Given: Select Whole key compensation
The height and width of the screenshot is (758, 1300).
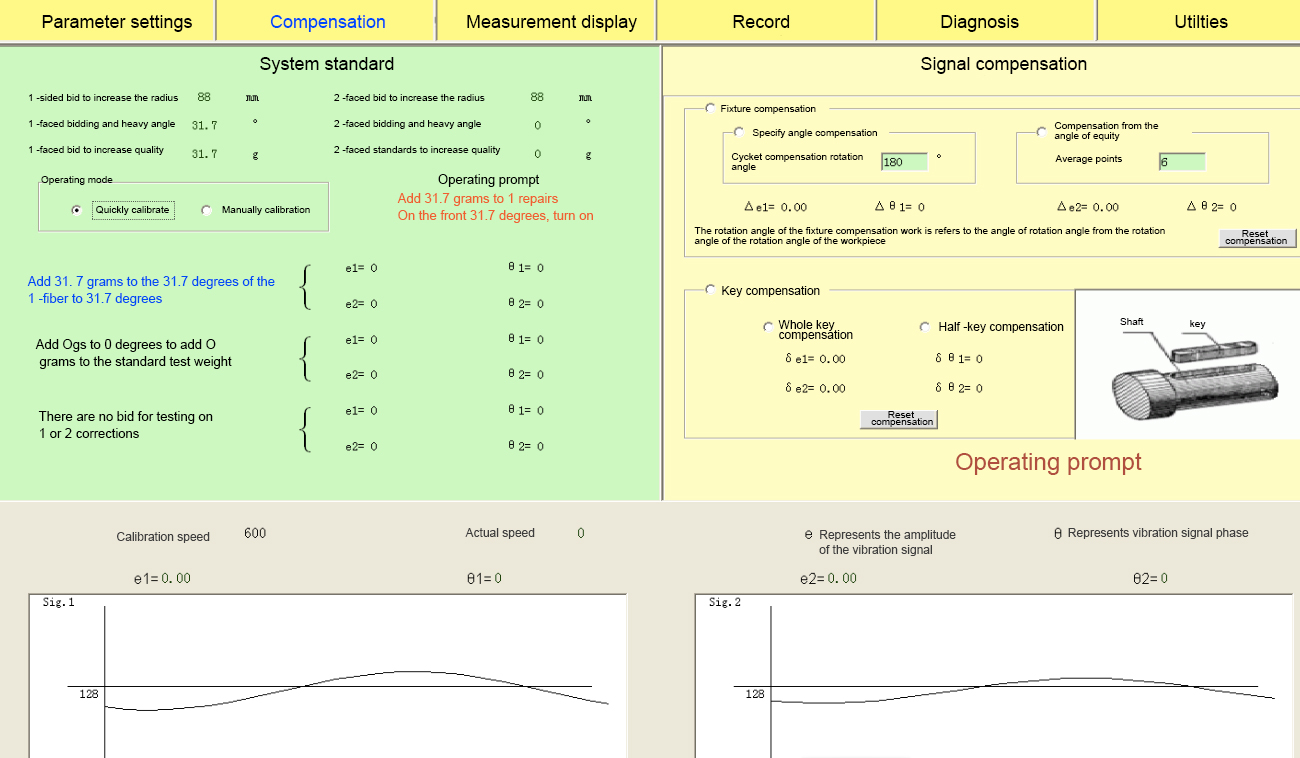Looking at the screenshot, I should click(x=768, y=327).
